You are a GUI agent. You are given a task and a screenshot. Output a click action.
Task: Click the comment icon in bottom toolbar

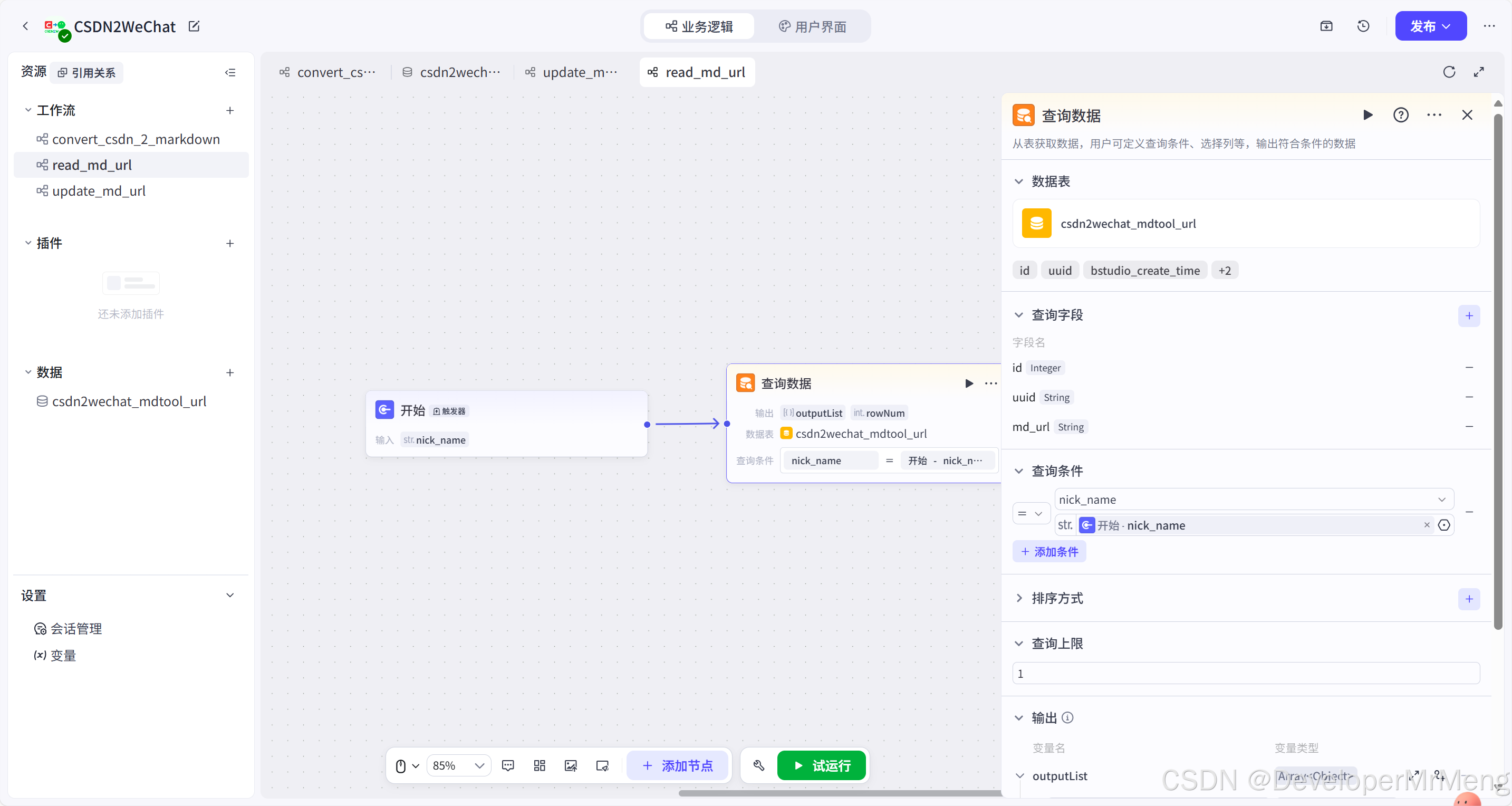508,765
